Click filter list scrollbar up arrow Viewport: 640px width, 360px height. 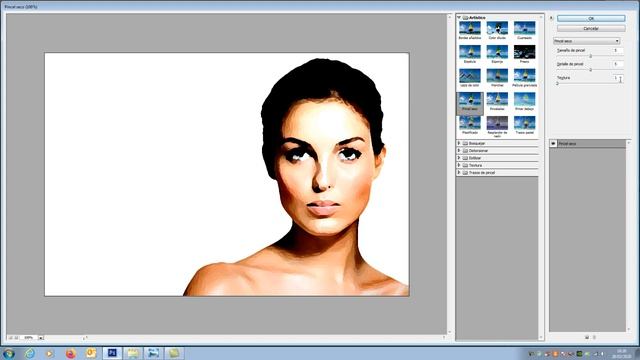coord(541,18)
